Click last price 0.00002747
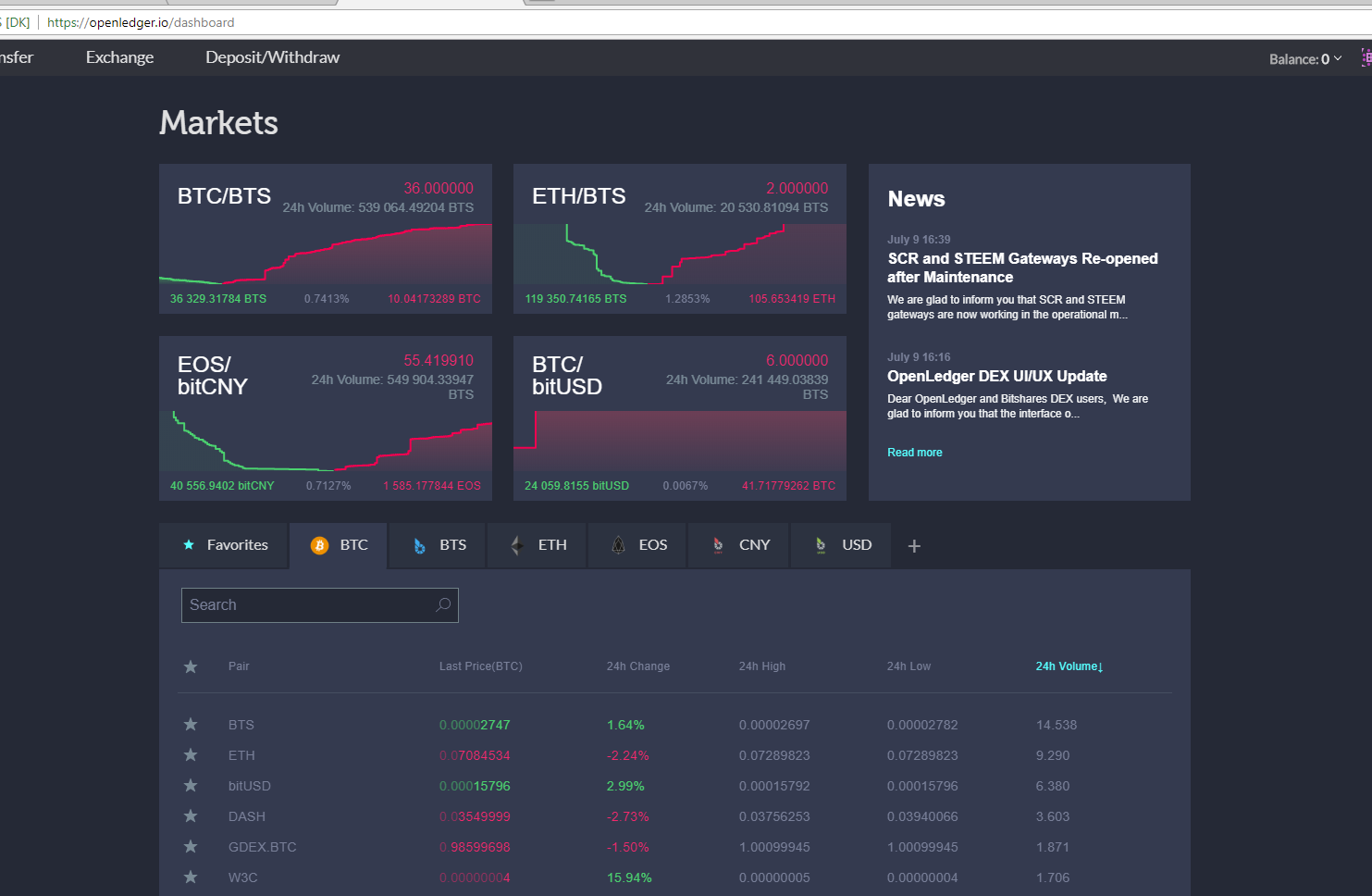The image size is (1372, 896). click(475, 725)
